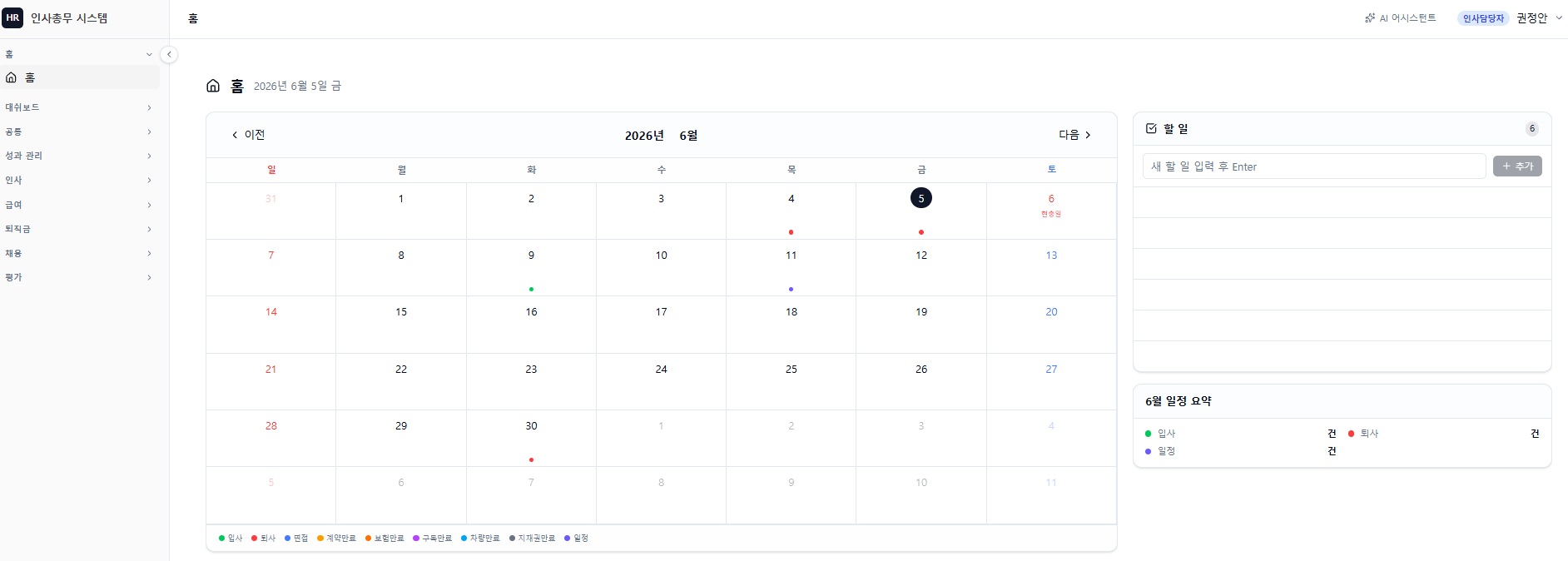Click the 6월 month label in calendar header
The height and width of the screenshot is (561, 1568).
(688, 136)
